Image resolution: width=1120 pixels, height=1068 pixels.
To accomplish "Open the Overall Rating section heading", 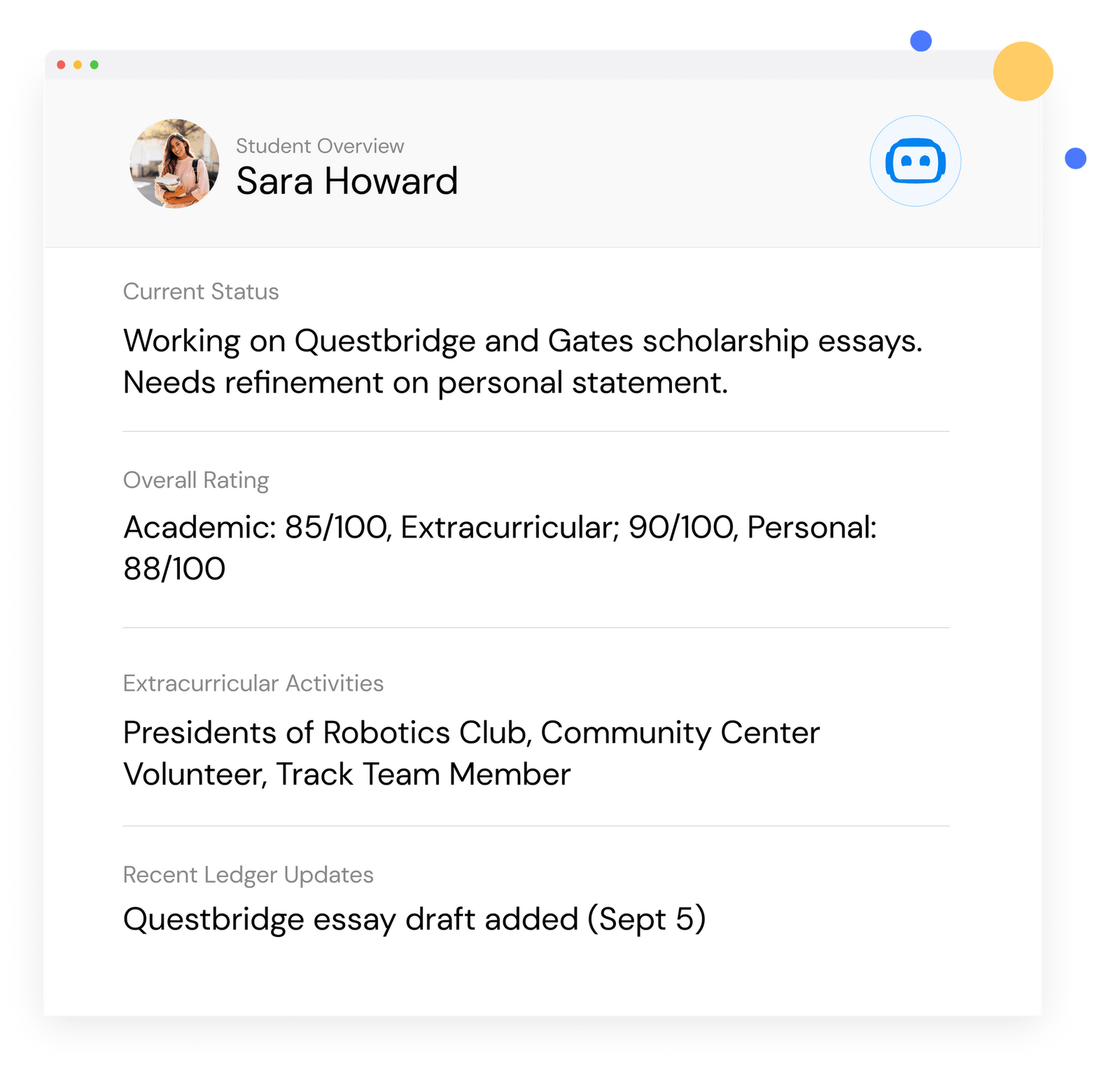I will pyautogui.click(x=196, y=480).
